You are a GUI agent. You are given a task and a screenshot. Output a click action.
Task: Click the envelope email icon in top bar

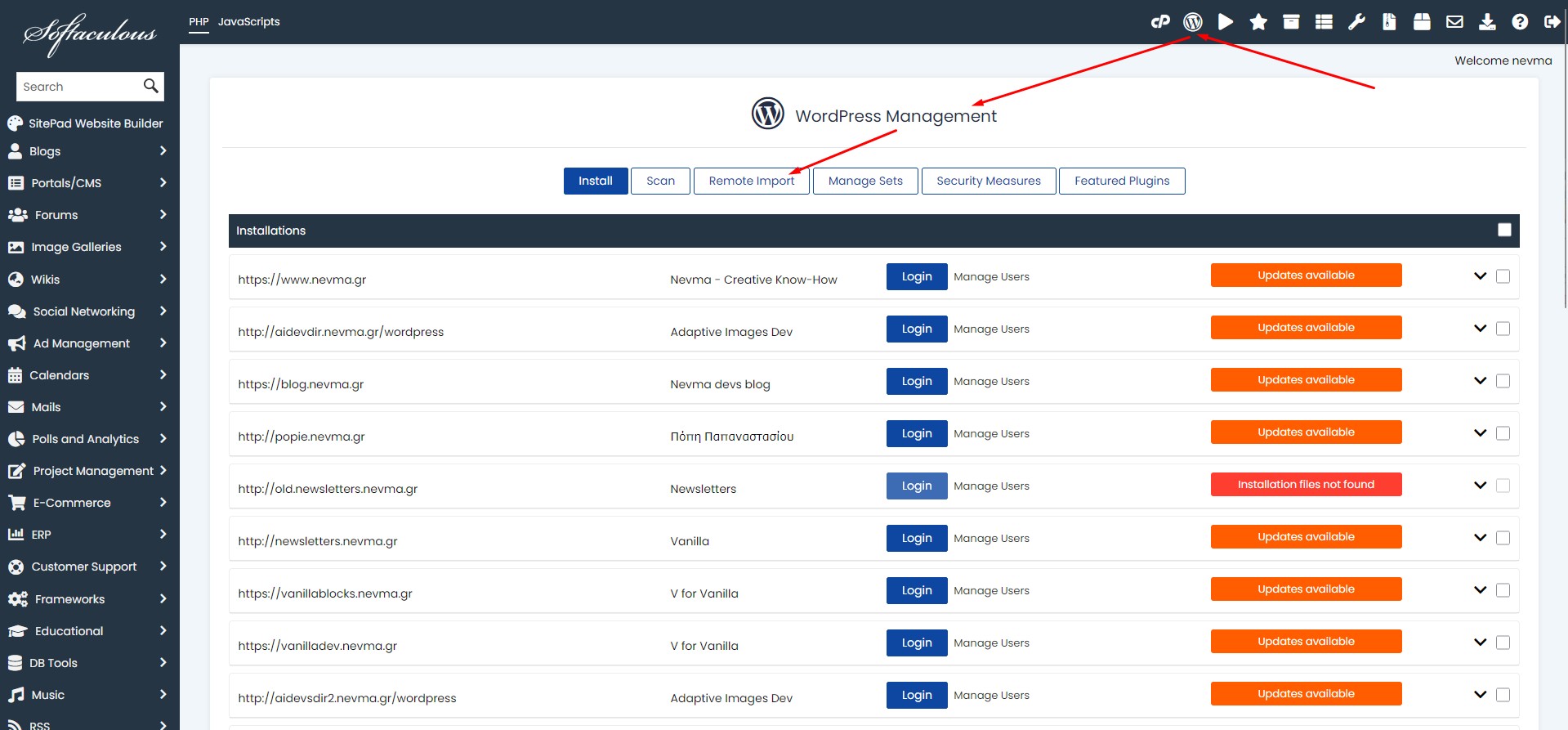coord(1454,22)
